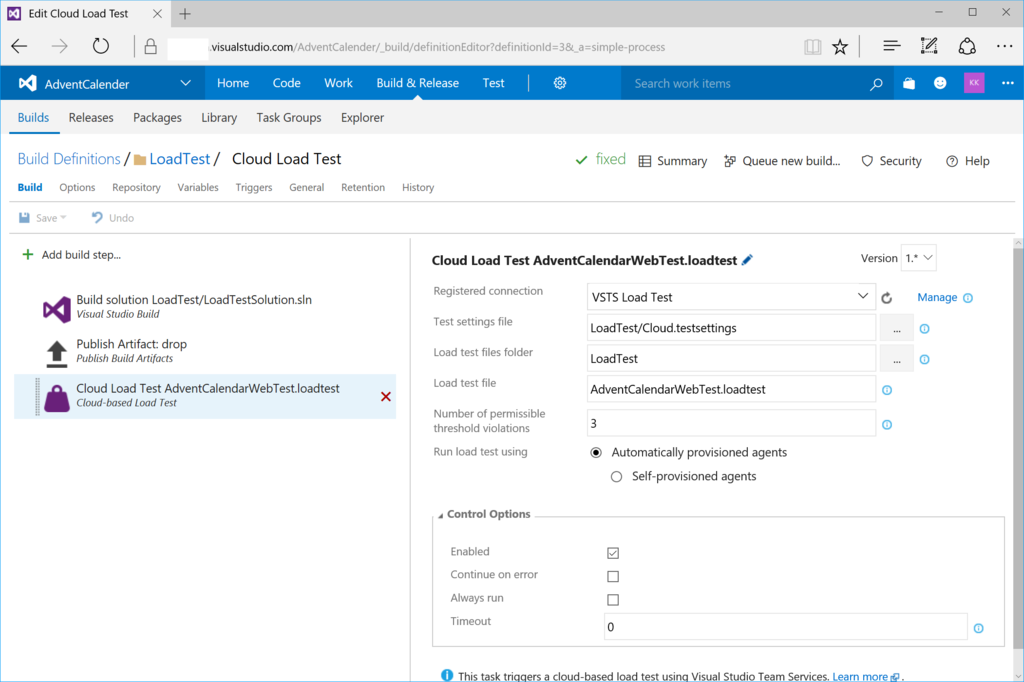Show info icon for Timeout field
The height and width of the screenshot is (682, 1024).
click(x=978, y=628)
